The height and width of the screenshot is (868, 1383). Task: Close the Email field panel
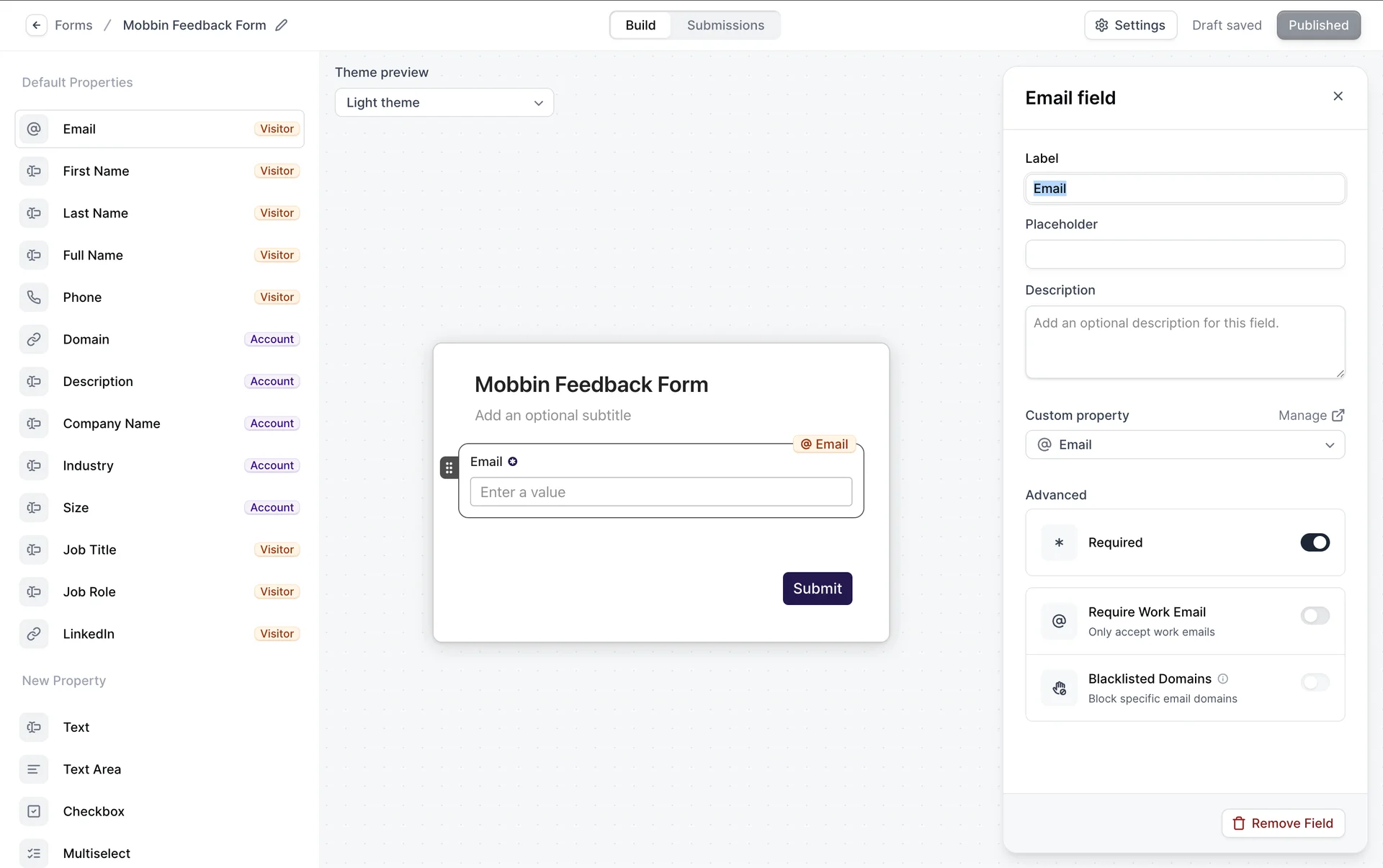(x=1338, y=97)
